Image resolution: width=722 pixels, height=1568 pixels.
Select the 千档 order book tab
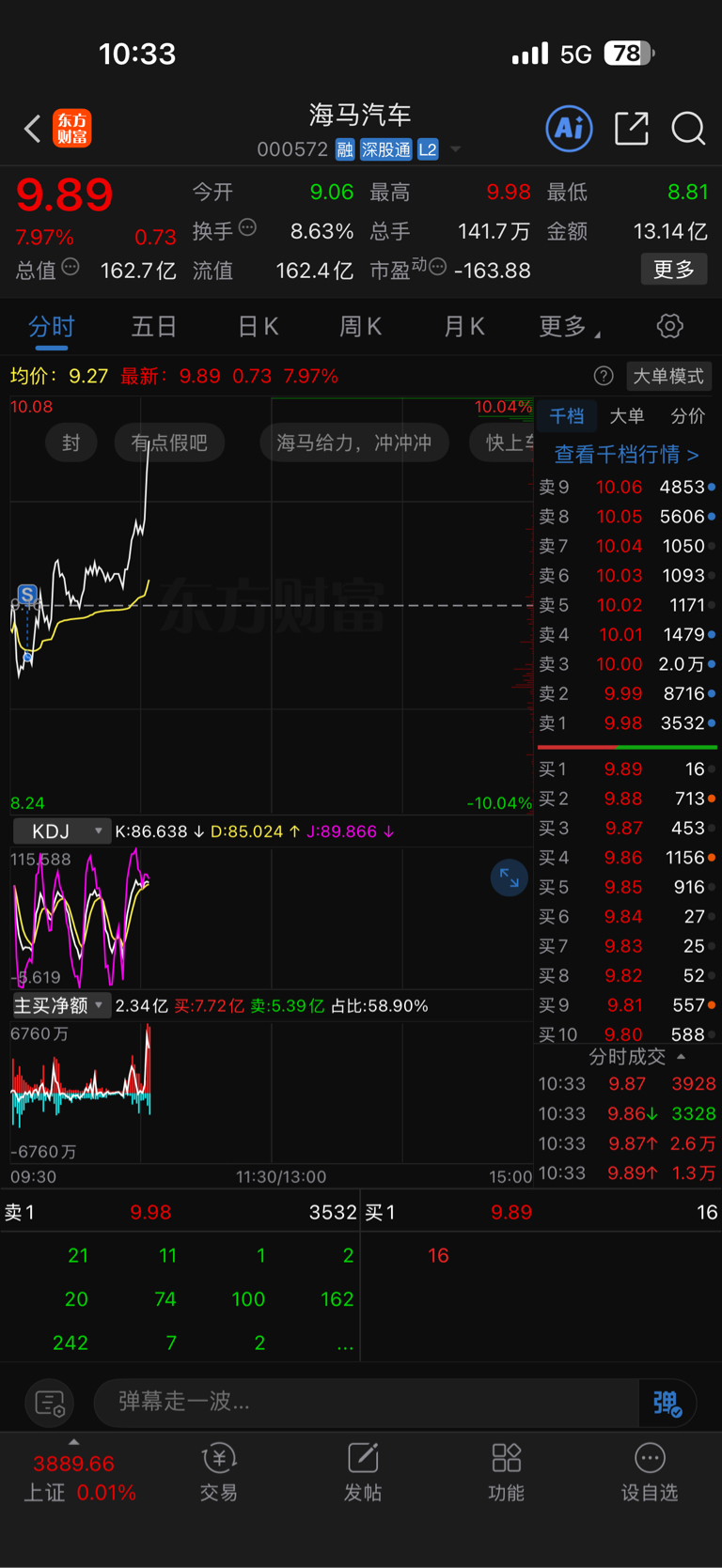click(x=567, y=415)
